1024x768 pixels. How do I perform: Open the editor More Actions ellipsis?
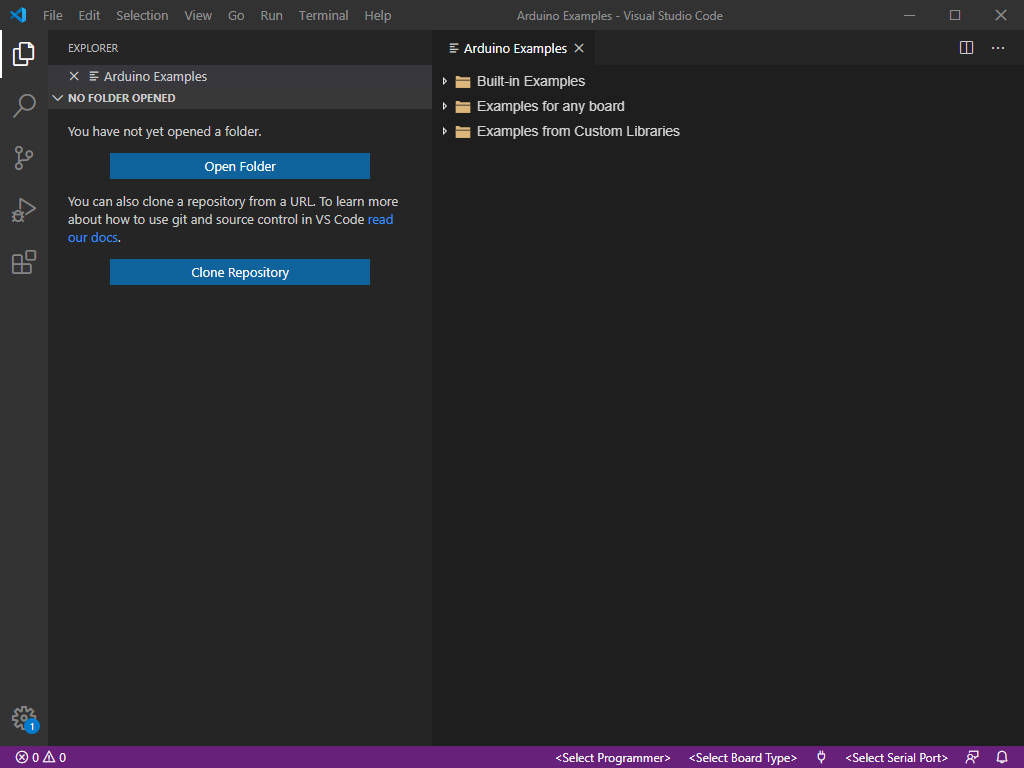pos(998,48)
